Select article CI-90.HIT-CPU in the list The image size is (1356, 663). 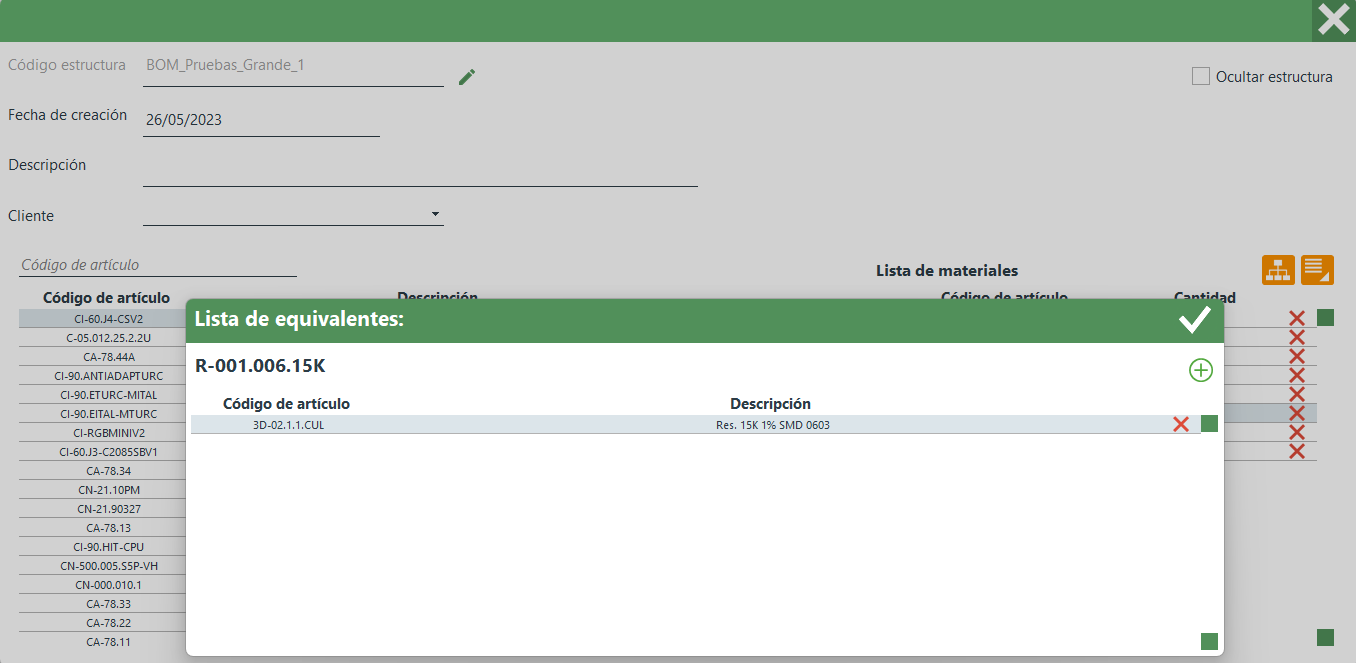(x=108, y=547)
